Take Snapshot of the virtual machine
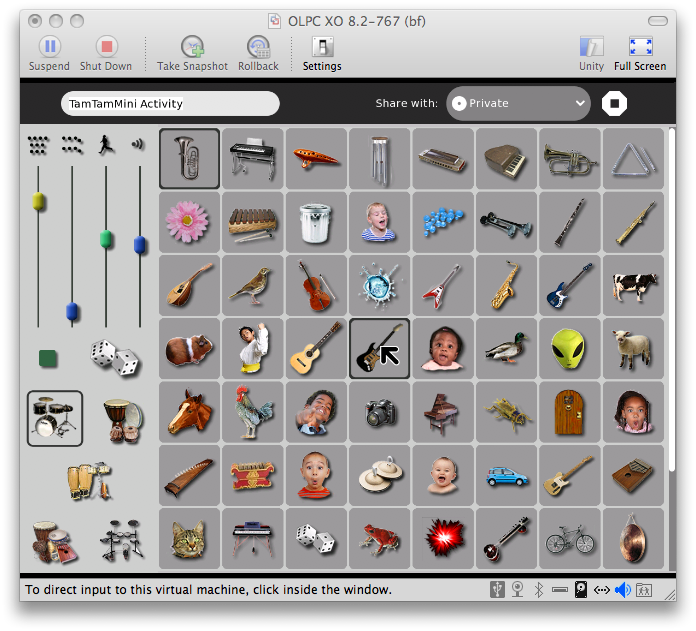 click(x=192, y=54)
